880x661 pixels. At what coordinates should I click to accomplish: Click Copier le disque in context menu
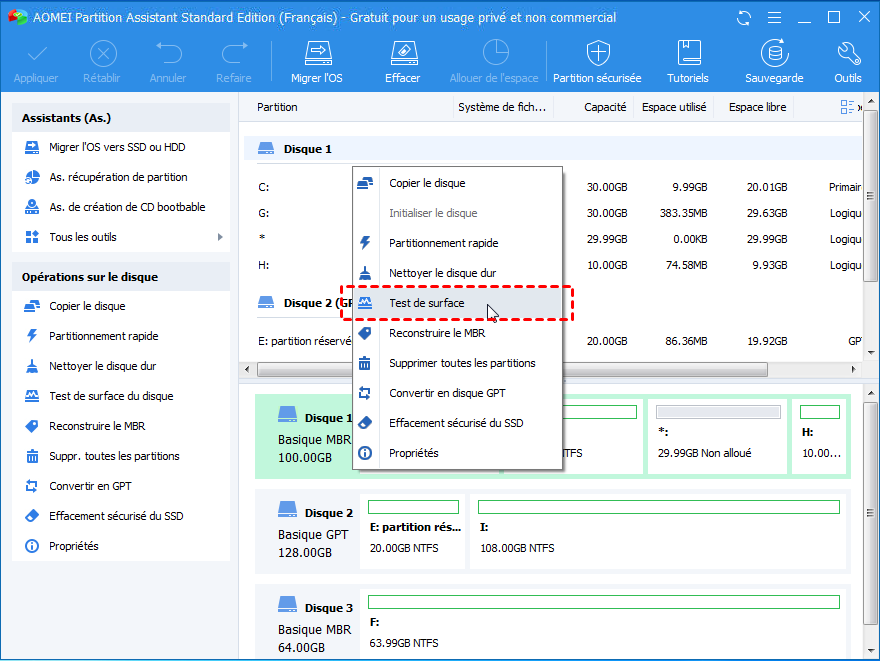tap(427, 183)
